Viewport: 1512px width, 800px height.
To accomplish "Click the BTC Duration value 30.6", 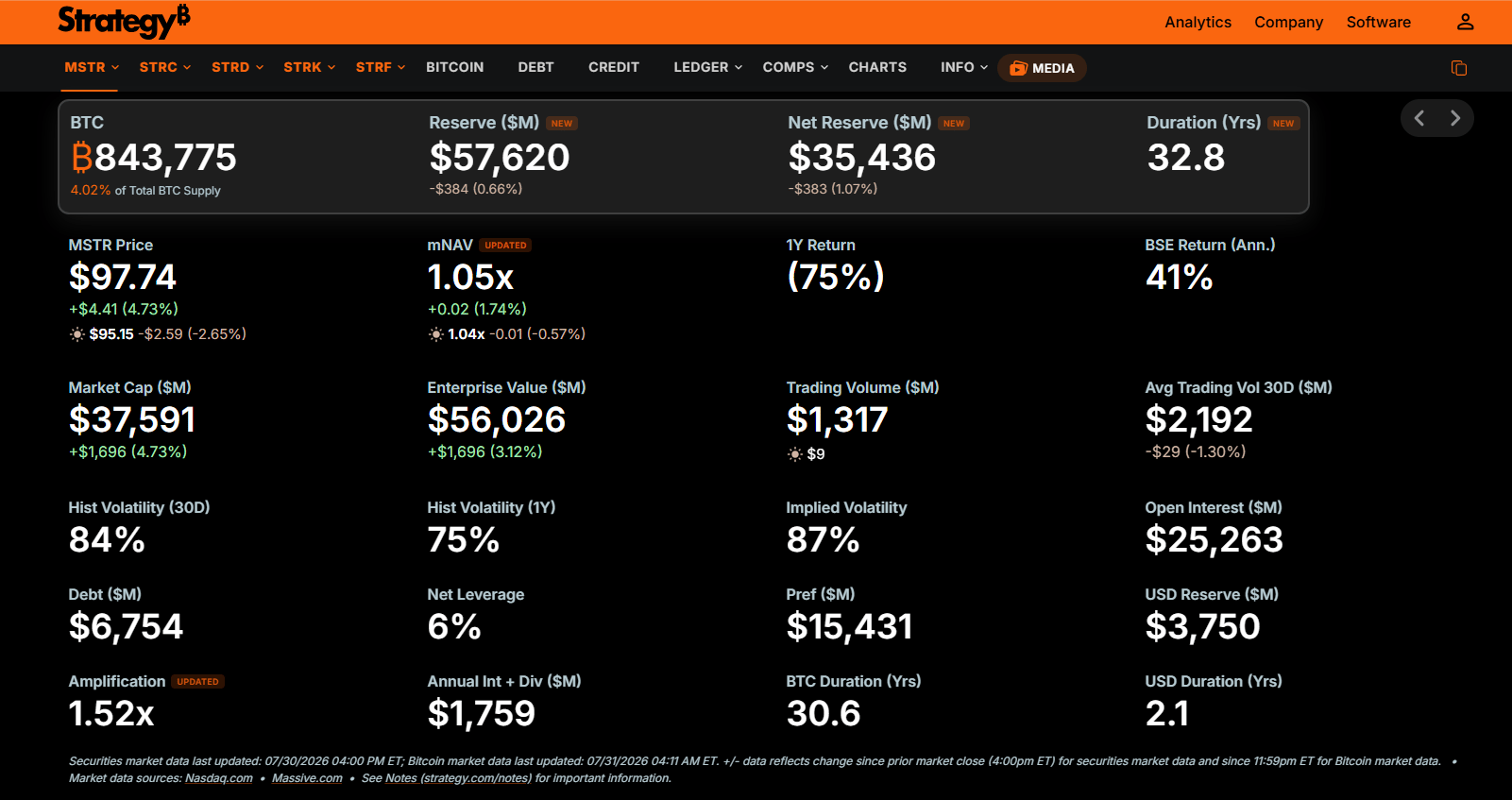I will (824, 714).
